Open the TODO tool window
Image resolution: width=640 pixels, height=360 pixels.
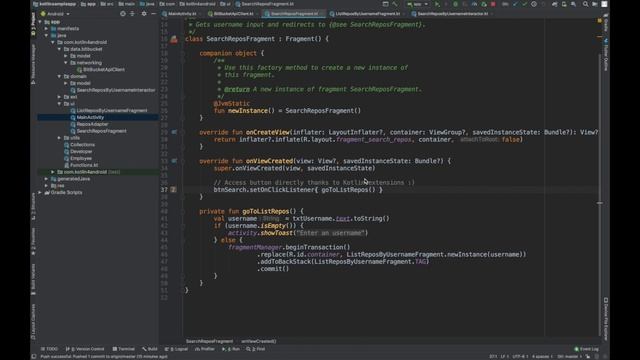click(49, 349)
